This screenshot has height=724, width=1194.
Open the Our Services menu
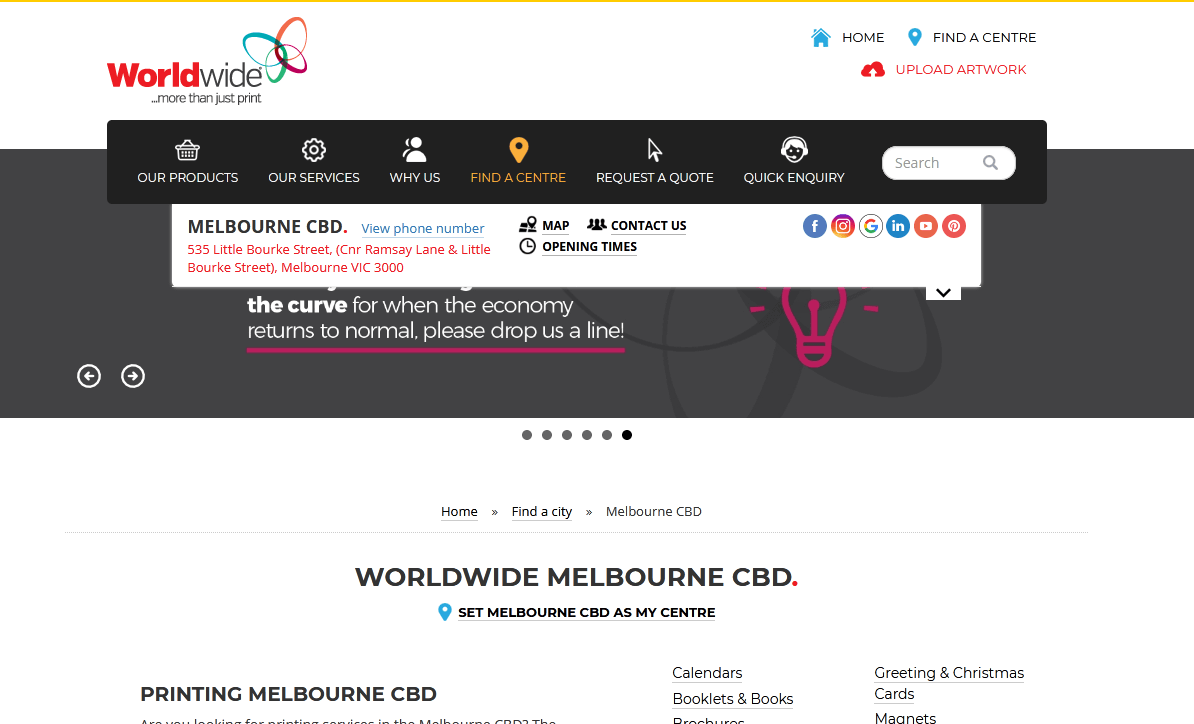point(314,162)
